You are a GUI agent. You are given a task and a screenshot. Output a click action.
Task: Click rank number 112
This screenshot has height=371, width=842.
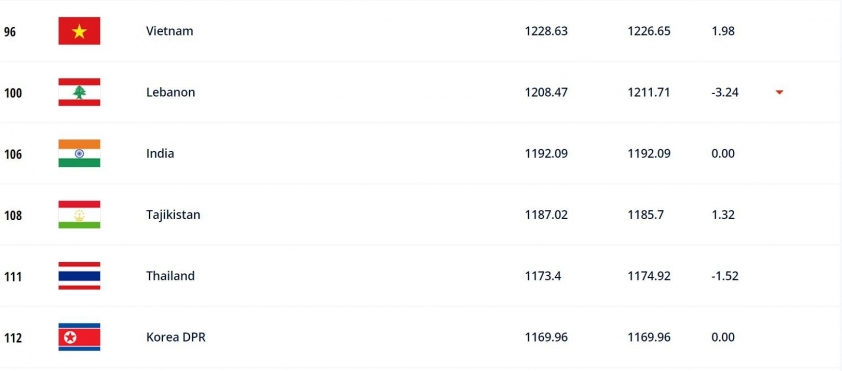[x=13, y=338]
